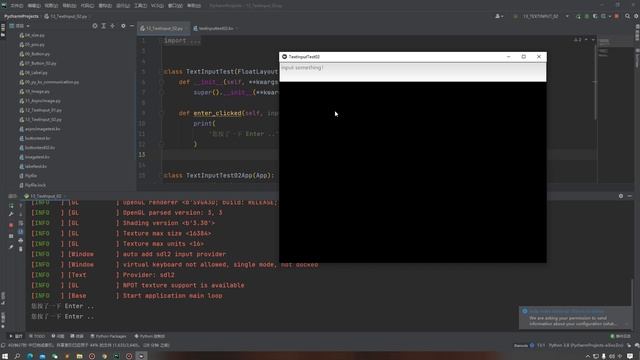Click the green Debug bug icon
This screenshot has height=360, width=640.
click(587, 16)
